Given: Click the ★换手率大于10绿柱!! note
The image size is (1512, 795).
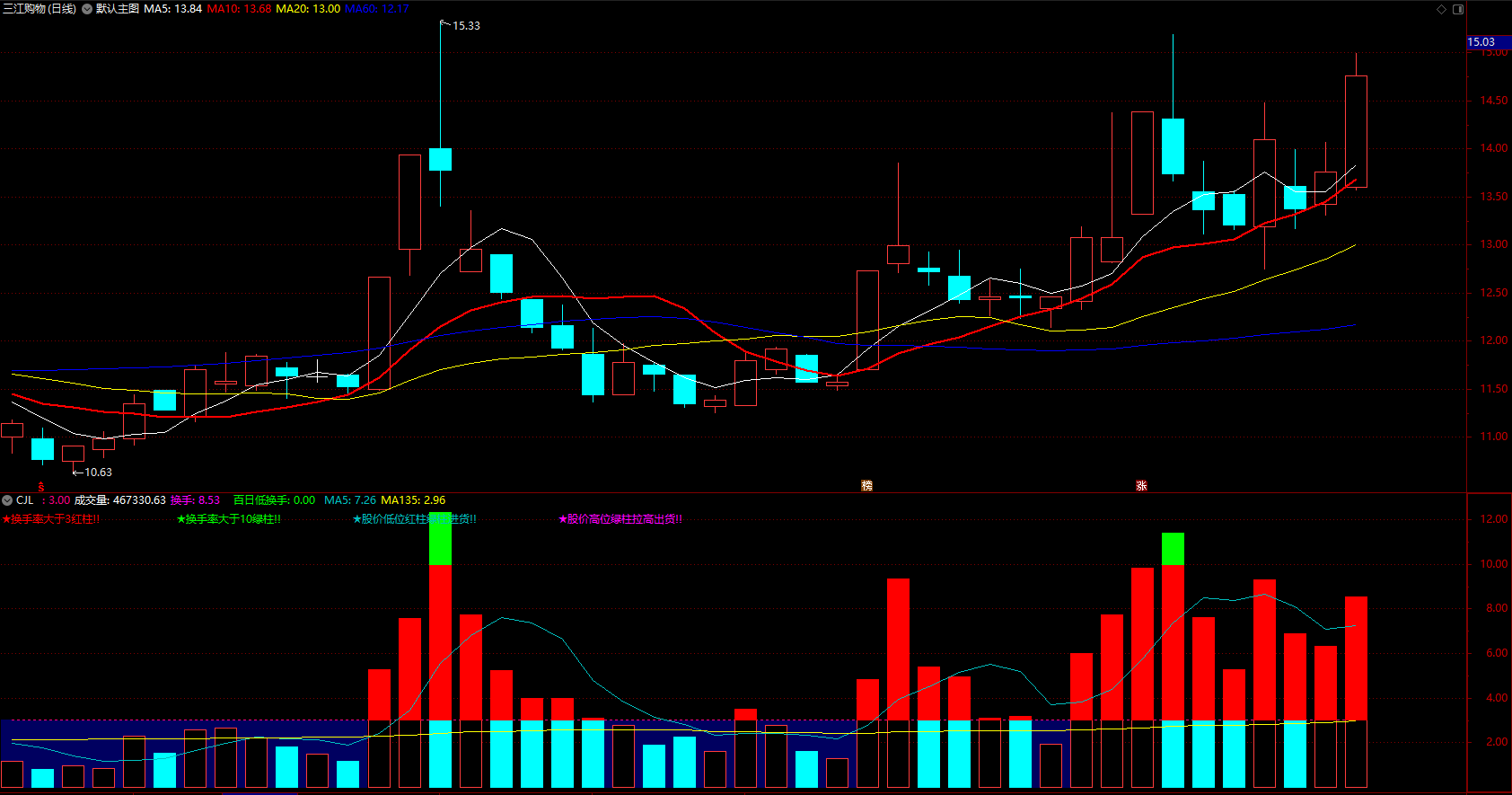Looking at the screenshot, I should click(229, 519).
